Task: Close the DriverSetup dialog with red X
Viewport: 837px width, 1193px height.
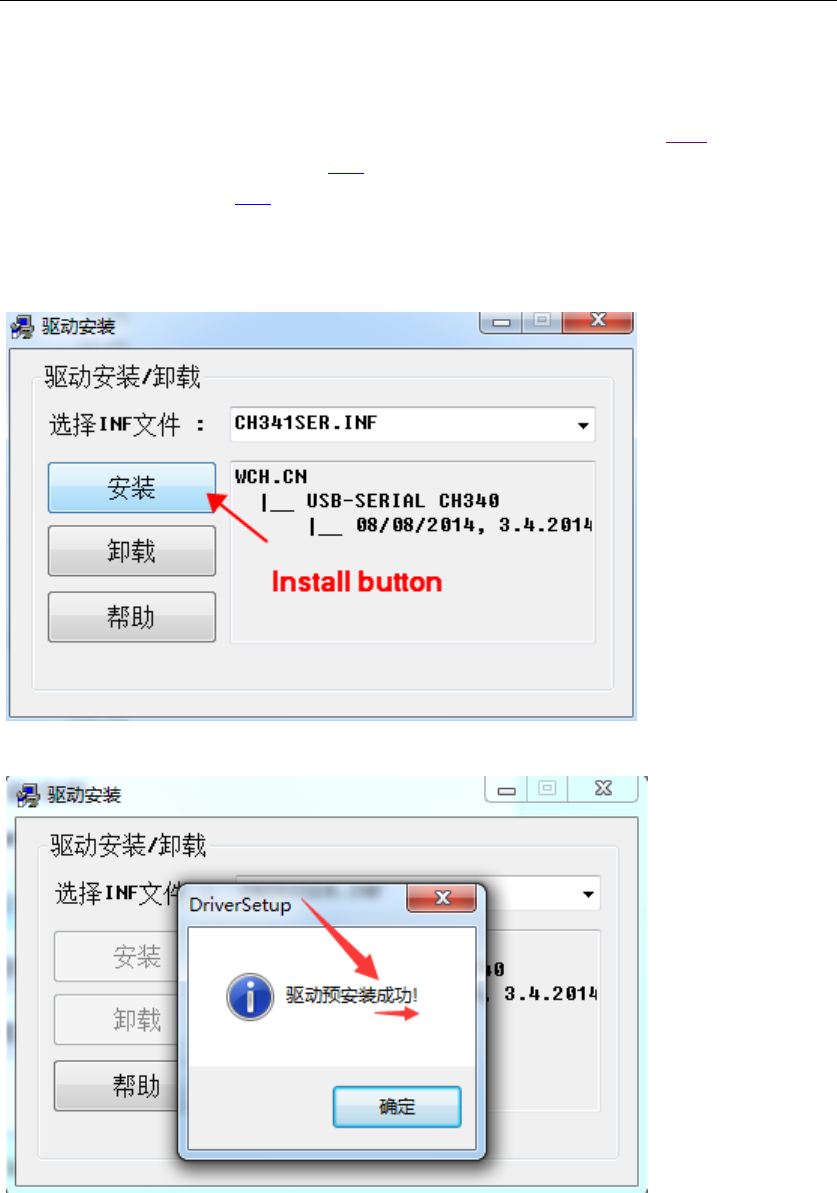Action: point(442,898)
